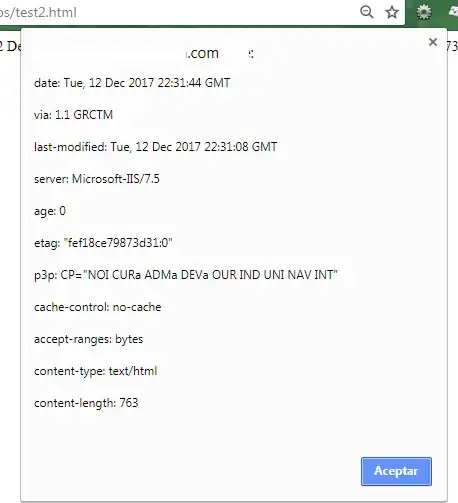Bookmark this page with the star icon

[392, 12]
